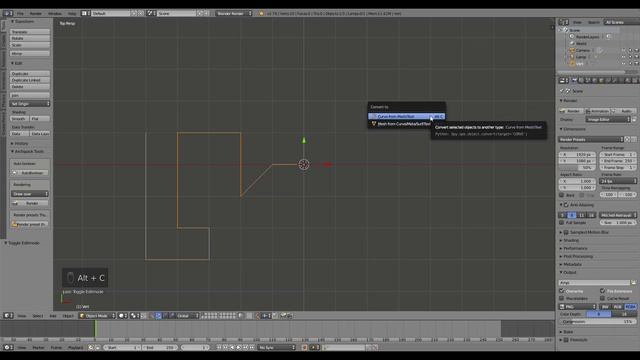Click the Rotate button
Image resolution: width=640 pixels, height=360 pixels.
30,38
